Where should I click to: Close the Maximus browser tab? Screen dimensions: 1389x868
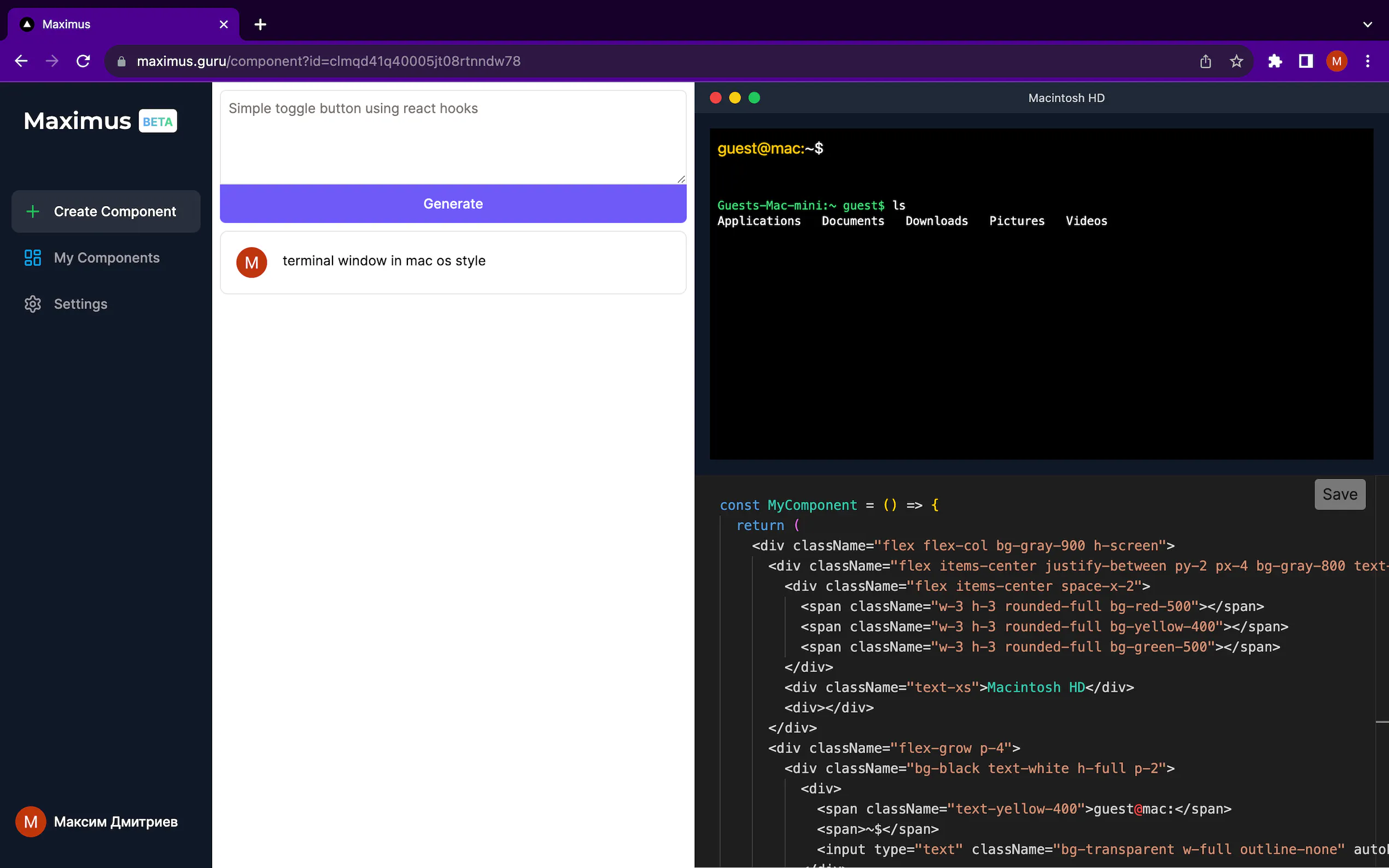(223, 25)
